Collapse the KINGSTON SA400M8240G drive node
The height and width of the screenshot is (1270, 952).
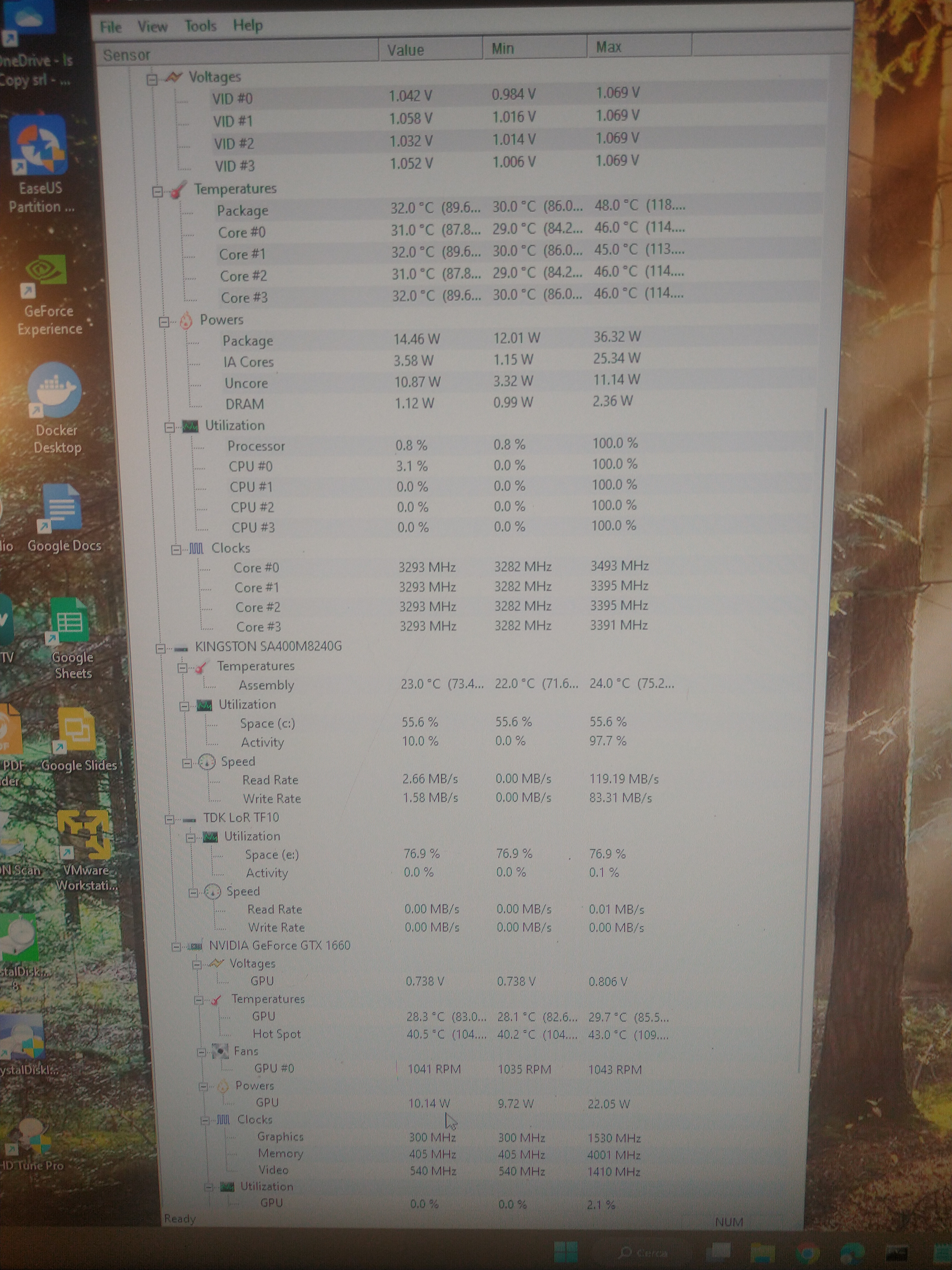pos(161,648)
